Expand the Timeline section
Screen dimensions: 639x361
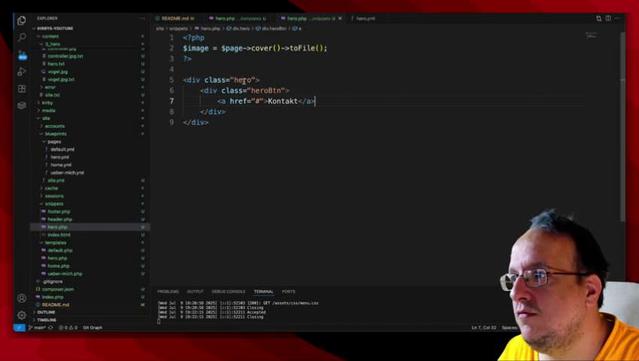47,320
